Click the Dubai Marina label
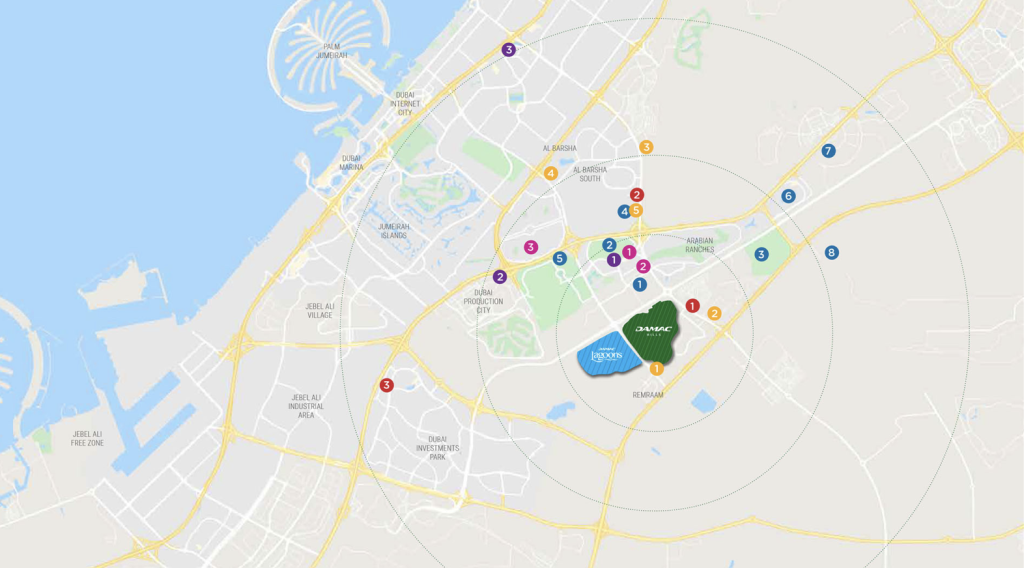 tap(351, 163)
